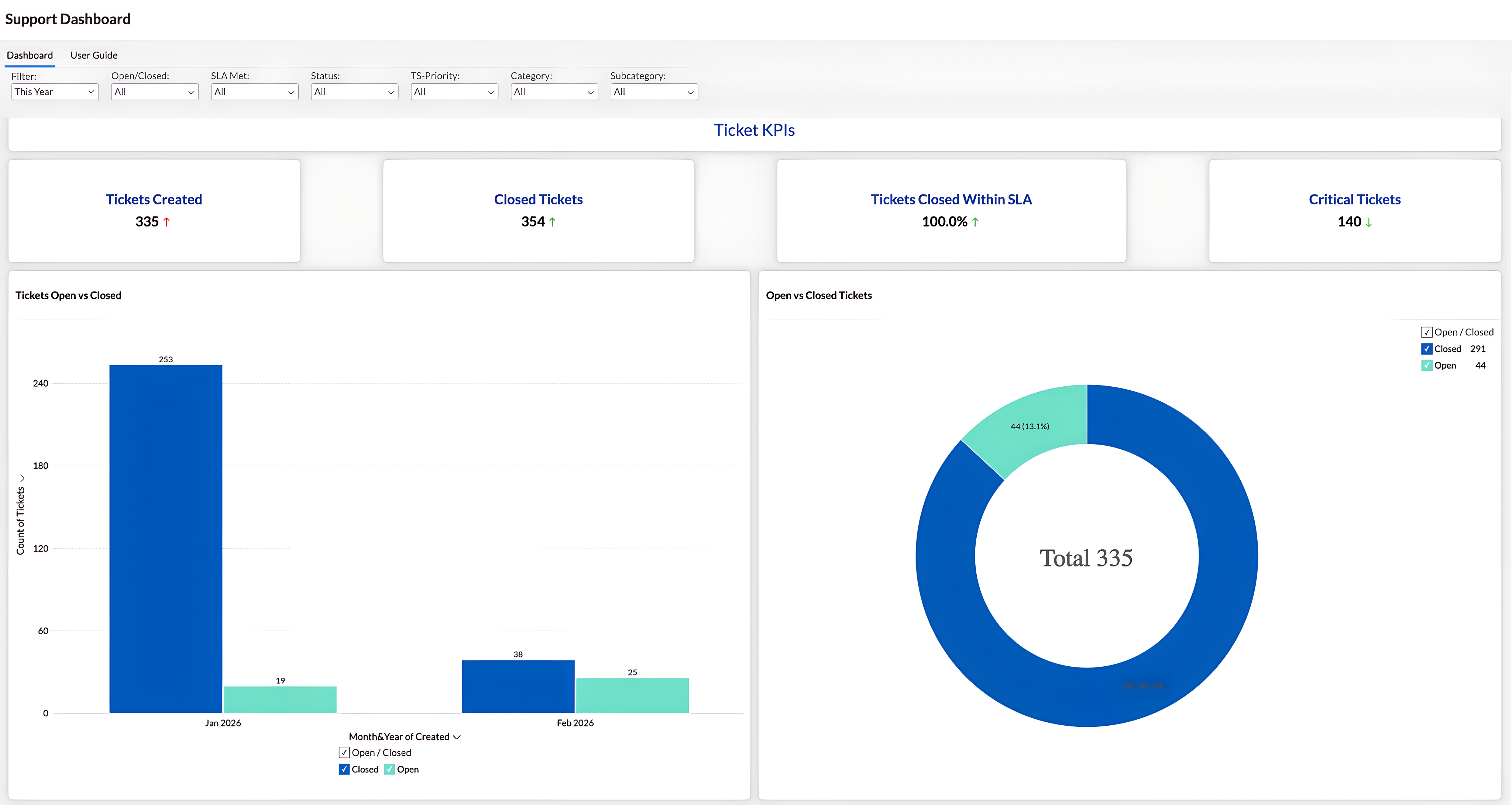1512x805 pixels.
Task: Toggle Open checkbox in donut chart legend
Action: coord(1426,365)
